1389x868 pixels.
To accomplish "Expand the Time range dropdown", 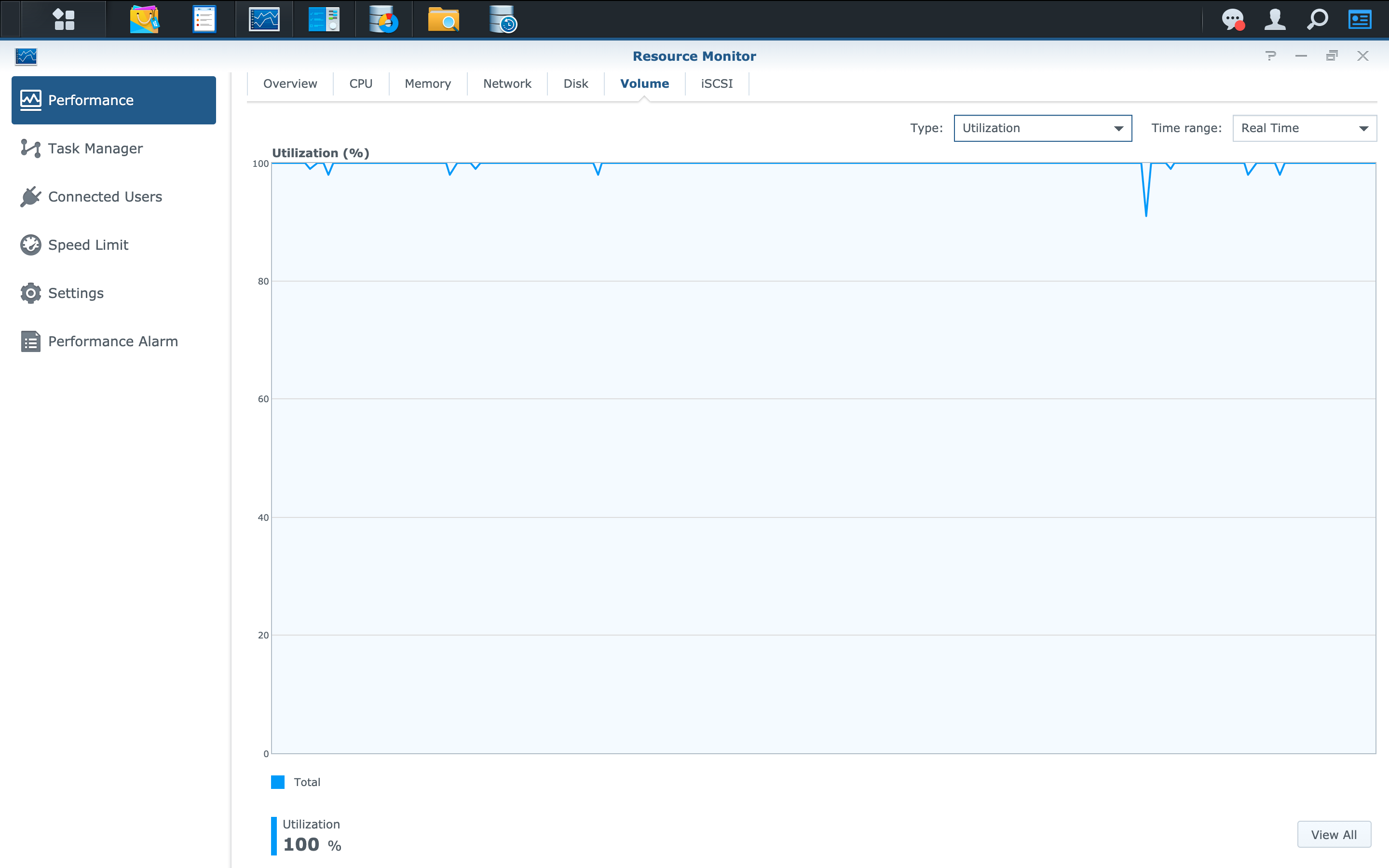I will click(1304, 128).
